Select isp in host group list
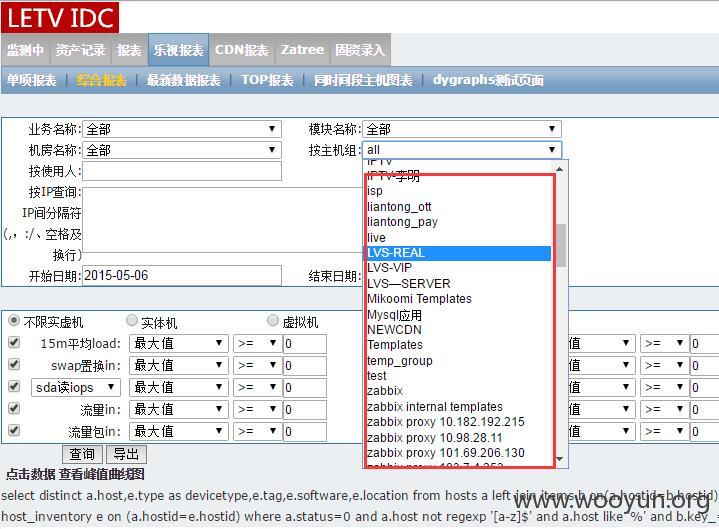719x529 pixels. [459, 191]
